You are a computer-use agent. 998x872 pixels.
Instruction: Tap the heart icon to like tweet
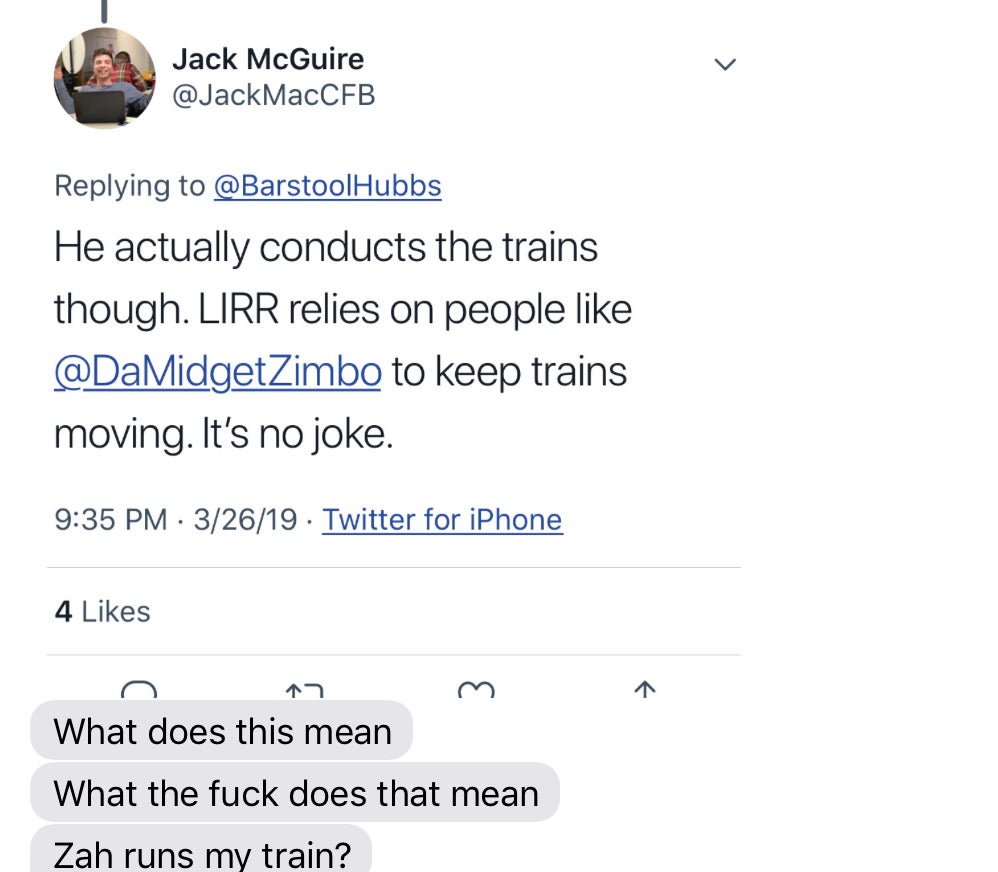[476, 692]
